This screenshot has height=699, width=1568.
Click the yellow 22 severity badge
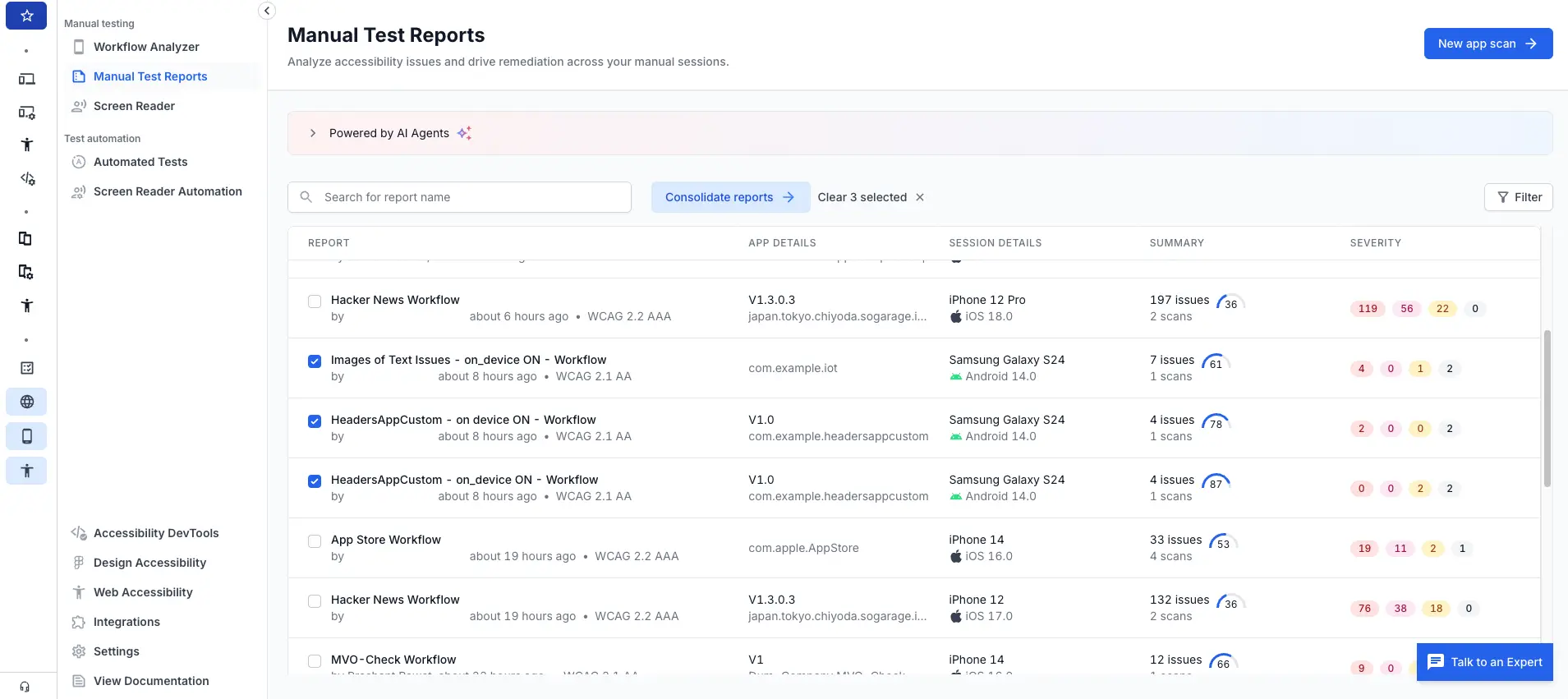point(1442,309)
